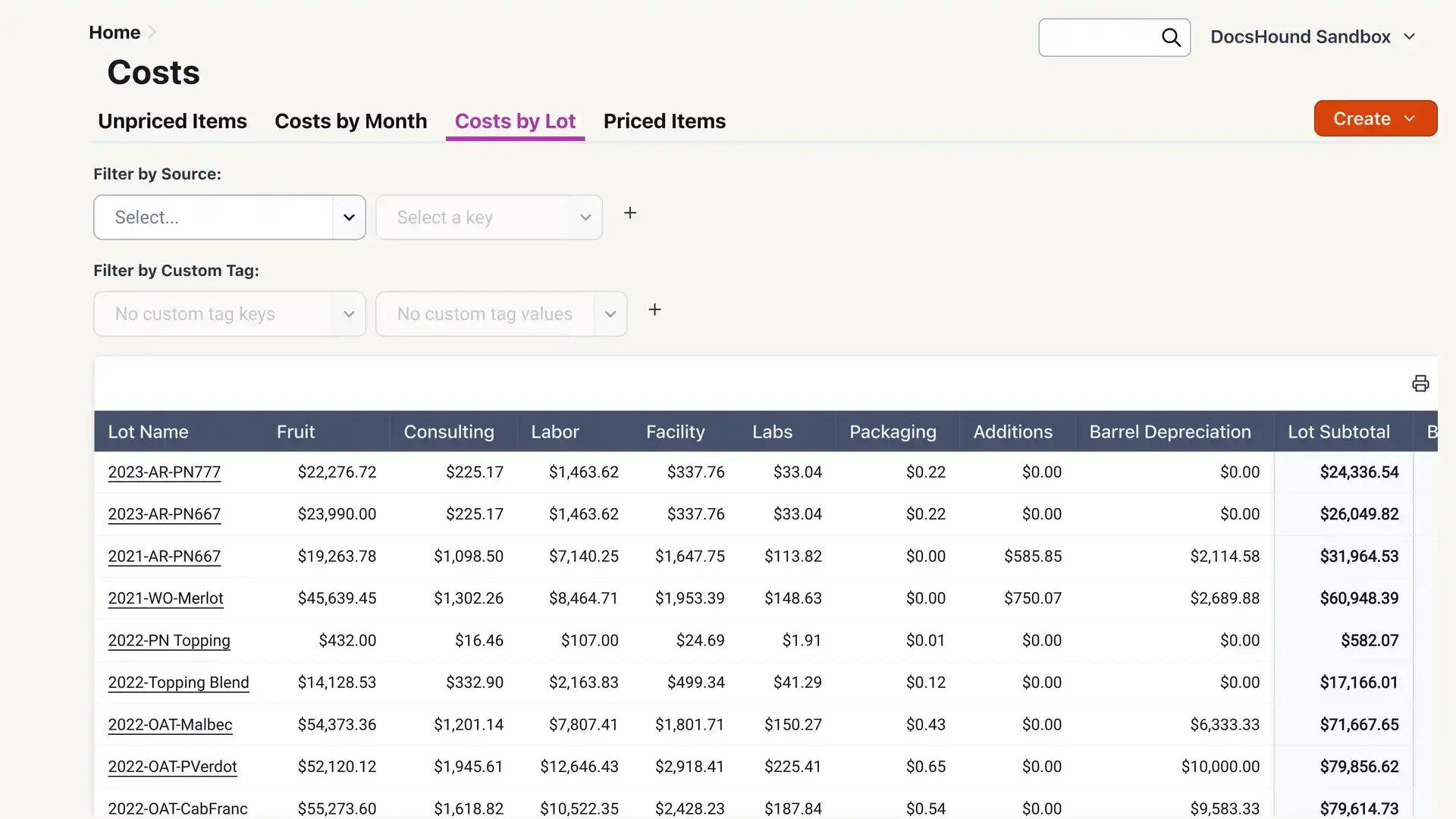Click the plus icon next to Source filters
The width and height of the screenshot is (1456, 819).
click(630, 213)
